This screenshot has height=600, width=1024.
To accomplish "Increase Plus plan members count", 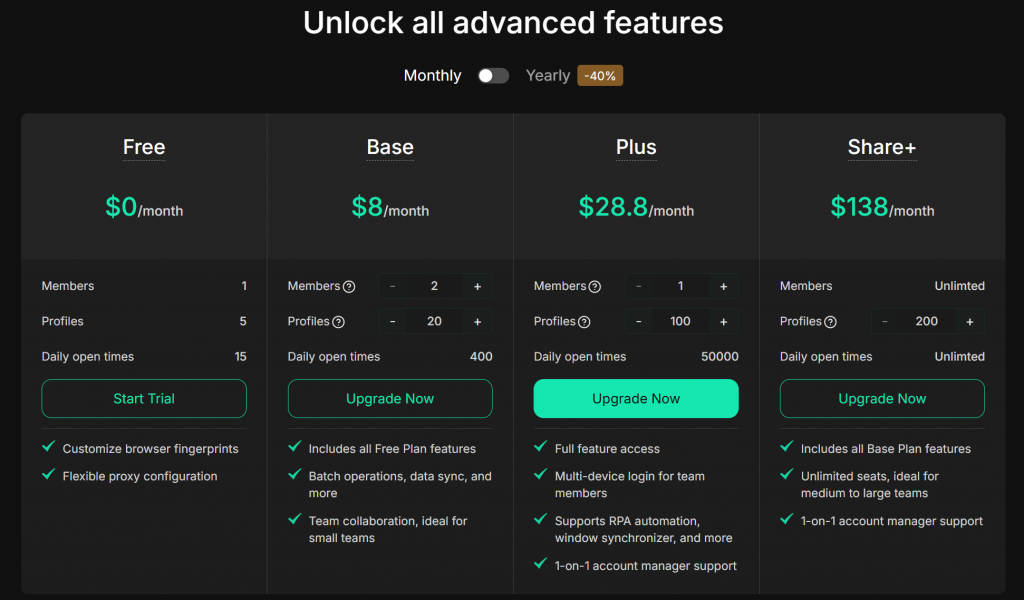I will point(723,287).
